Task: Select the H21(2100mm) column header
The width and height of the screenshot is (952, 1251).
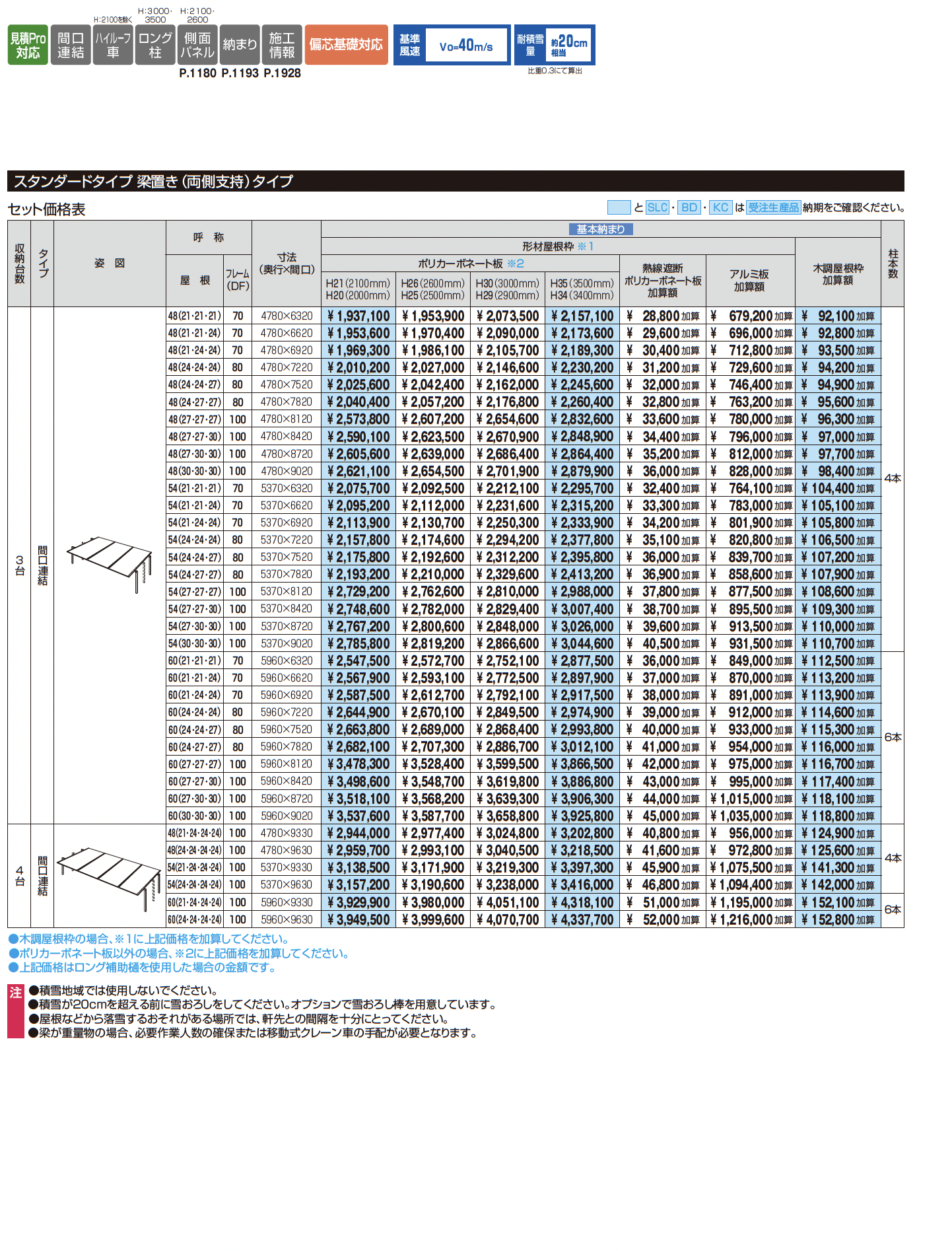Action: point(358,283)
